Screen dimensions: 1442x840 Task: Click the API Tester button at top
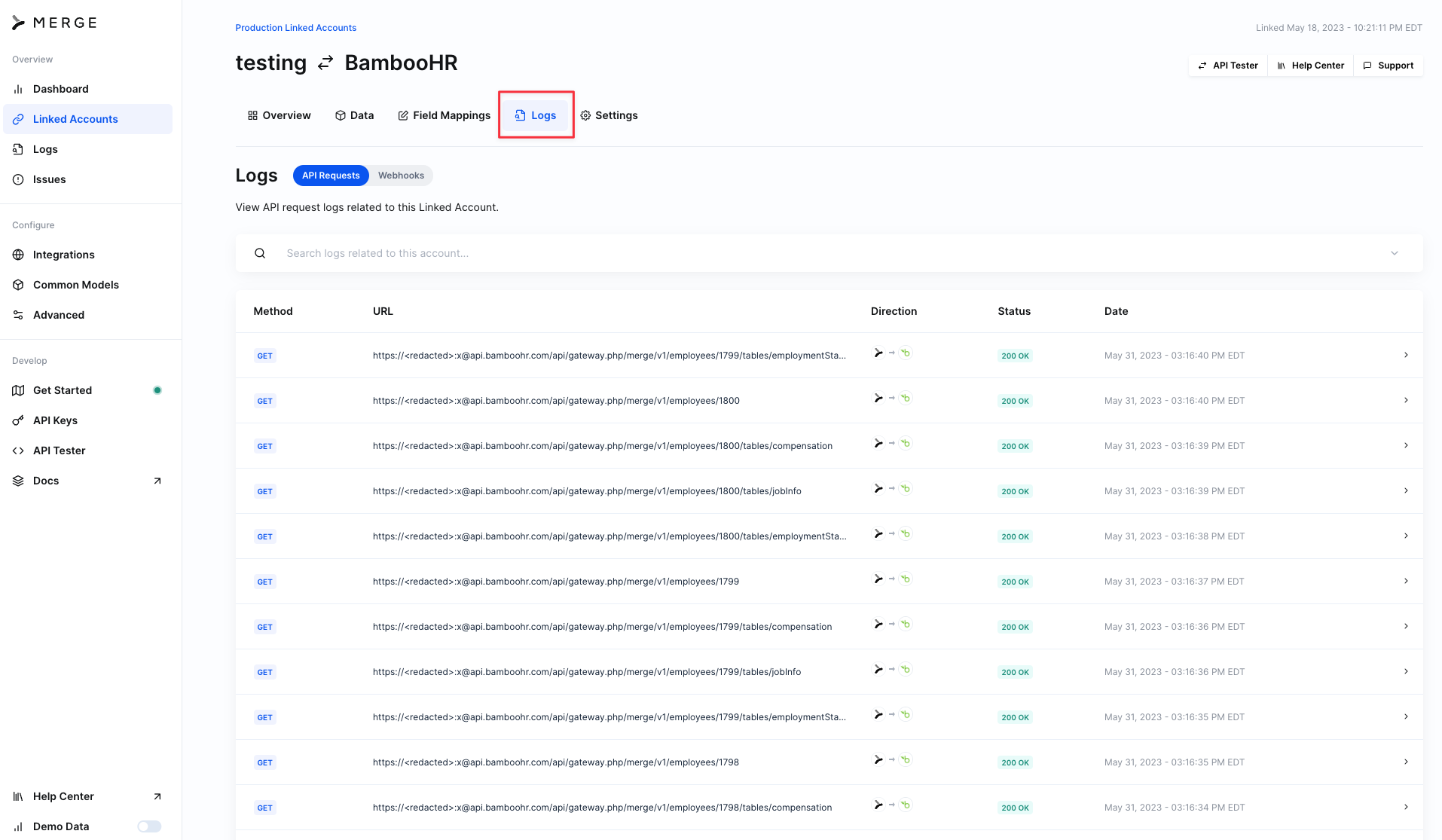(x=1228, y=66)
